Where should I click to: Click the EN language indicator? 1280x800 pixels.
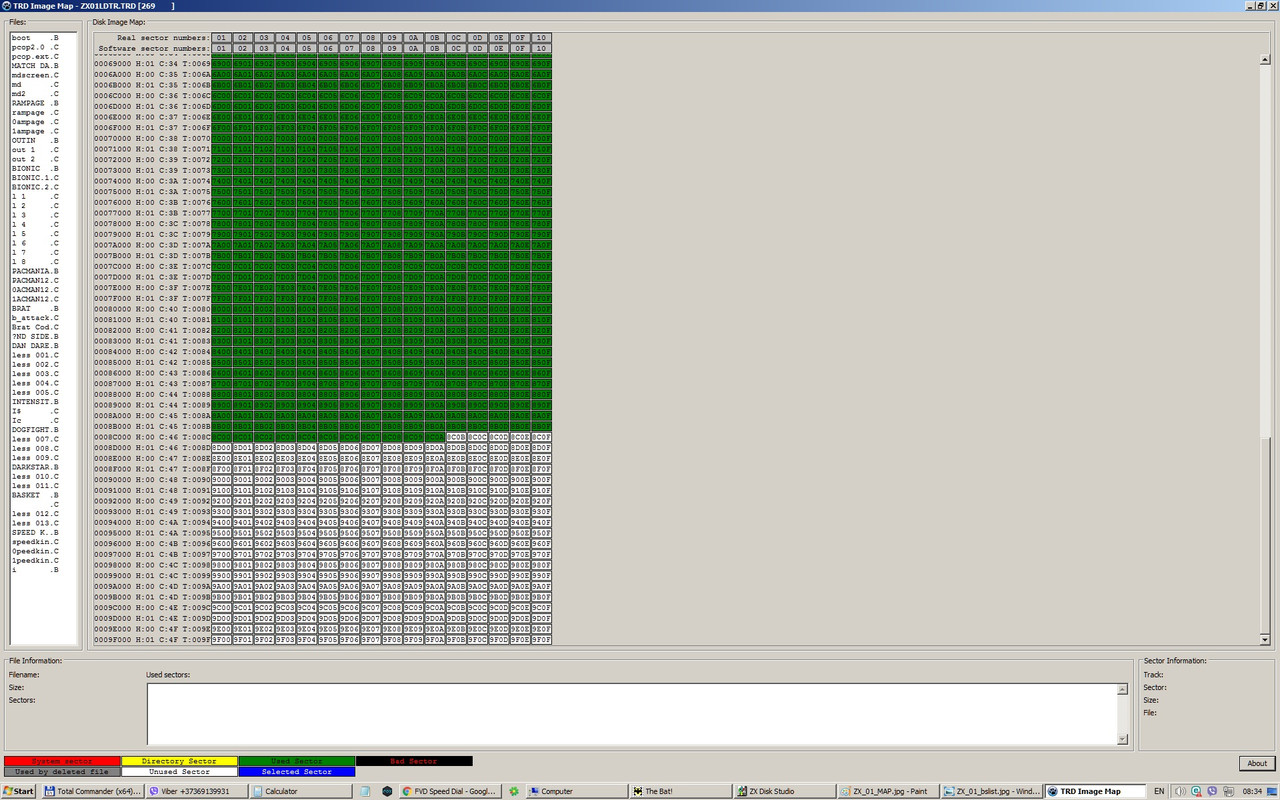(x=1160, y=789)
